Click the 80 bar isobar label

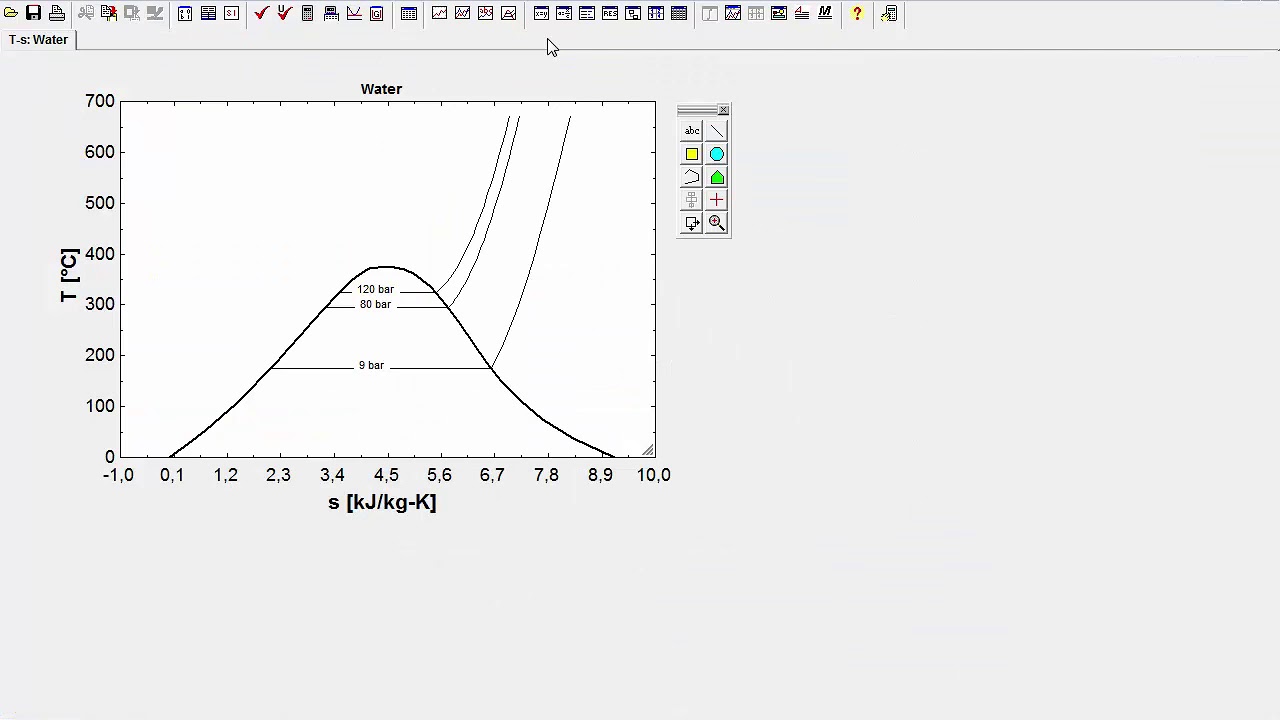click(x=376, y=305)
